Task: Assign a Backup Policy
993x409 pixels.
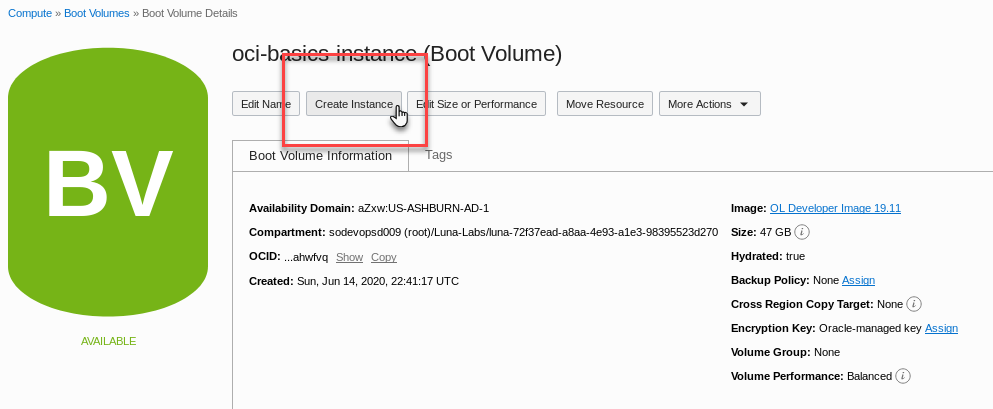Action: coord(858,280)
